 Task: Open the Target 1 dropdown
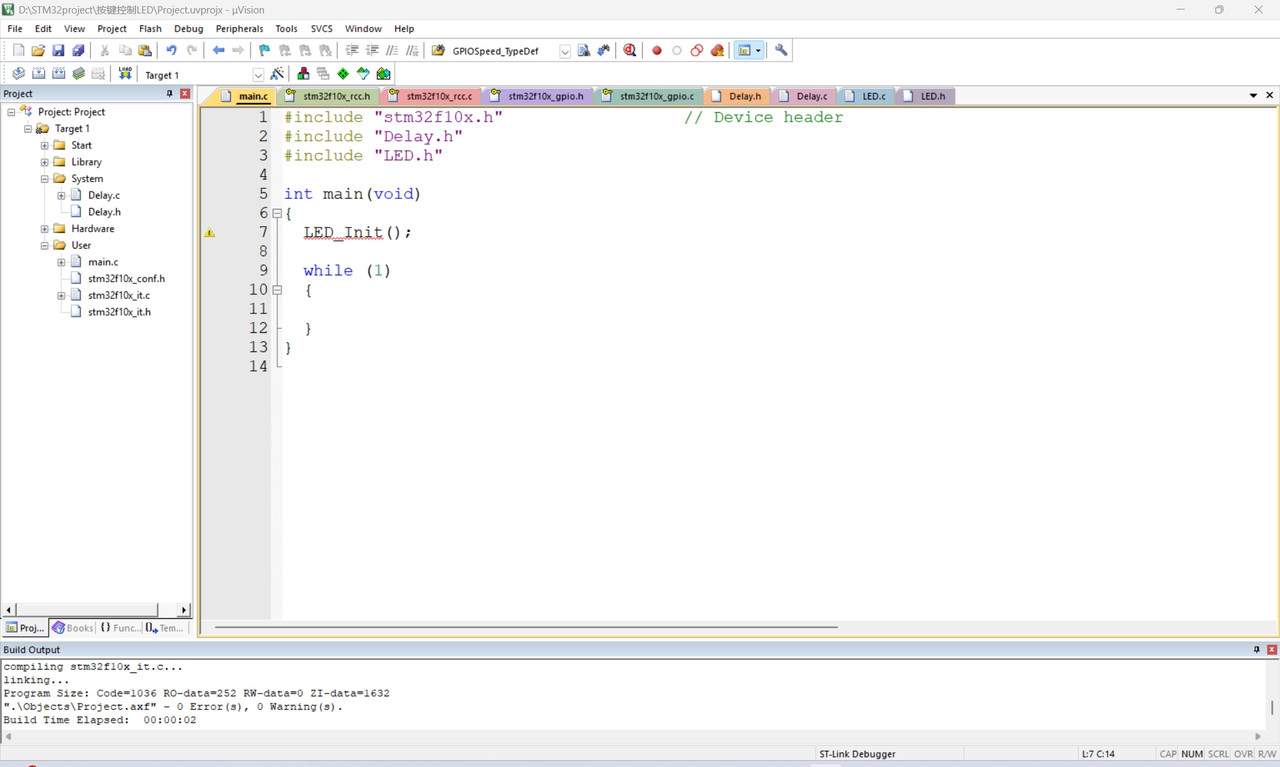[258, 75]
